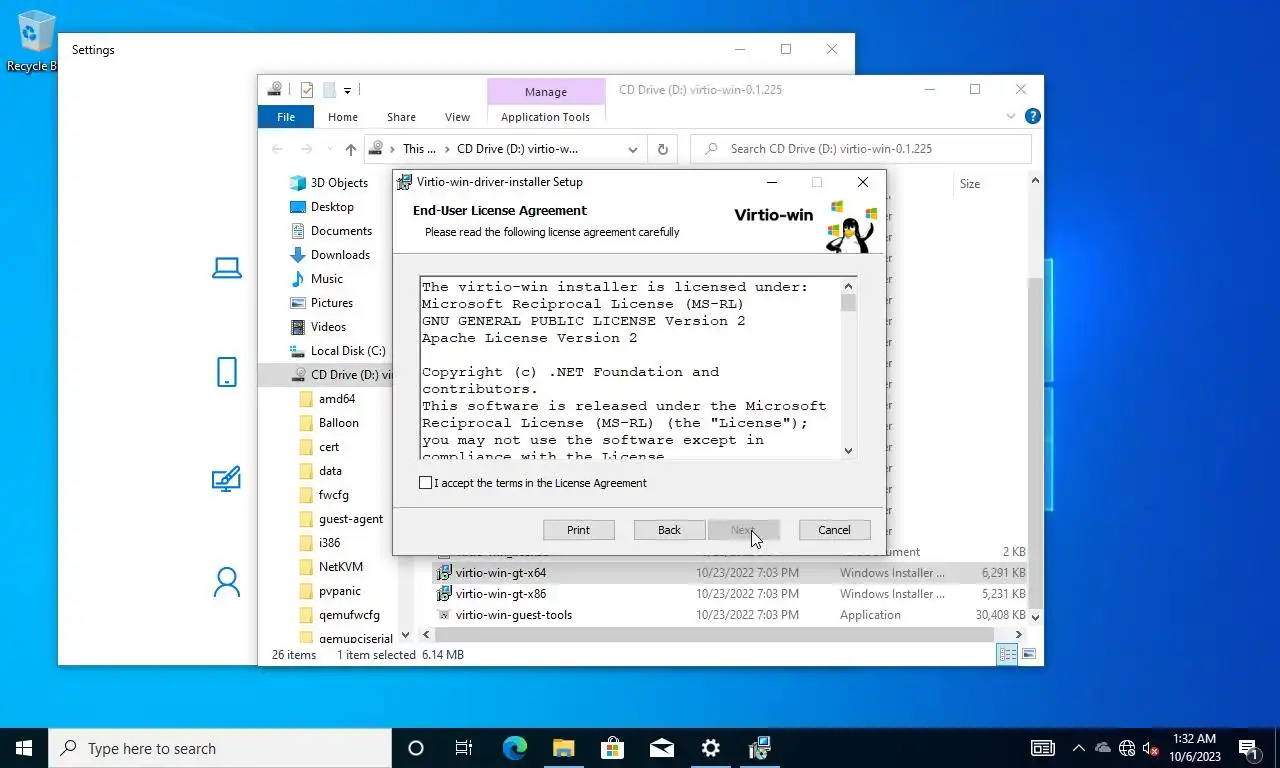Select Local Disk (C:) in navigation pane

tap(347, 351)
